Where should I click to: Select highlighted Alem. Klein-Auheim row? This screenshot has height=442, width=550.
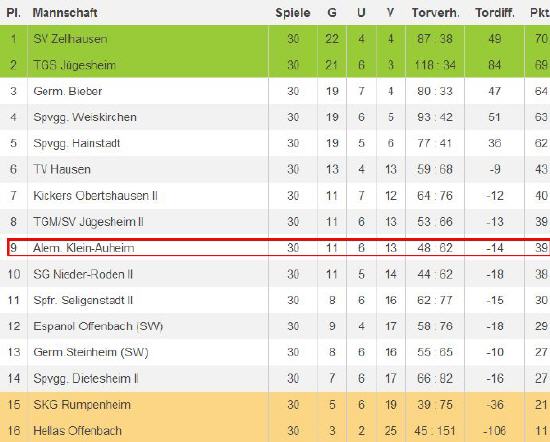pos(279,248)
